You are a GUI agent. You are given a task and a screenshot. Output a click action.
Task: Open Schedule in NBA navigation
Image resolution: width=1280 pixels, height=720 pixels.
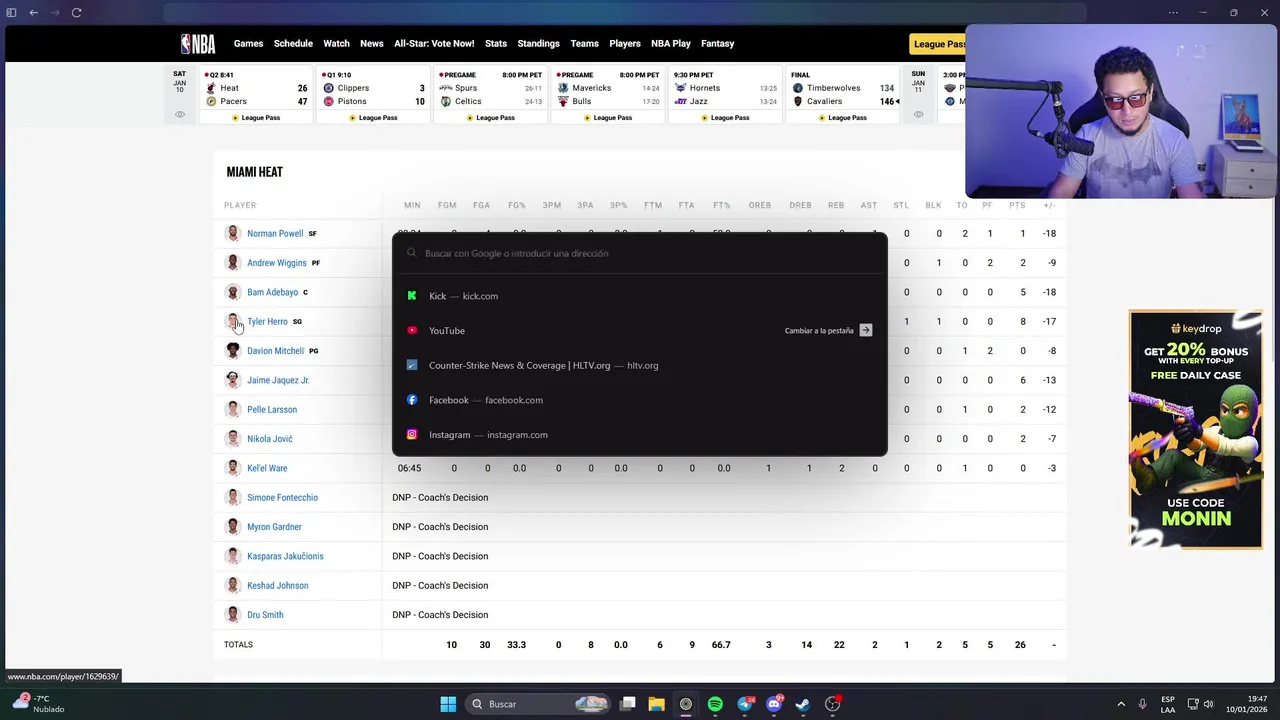(x=293, y=43)
